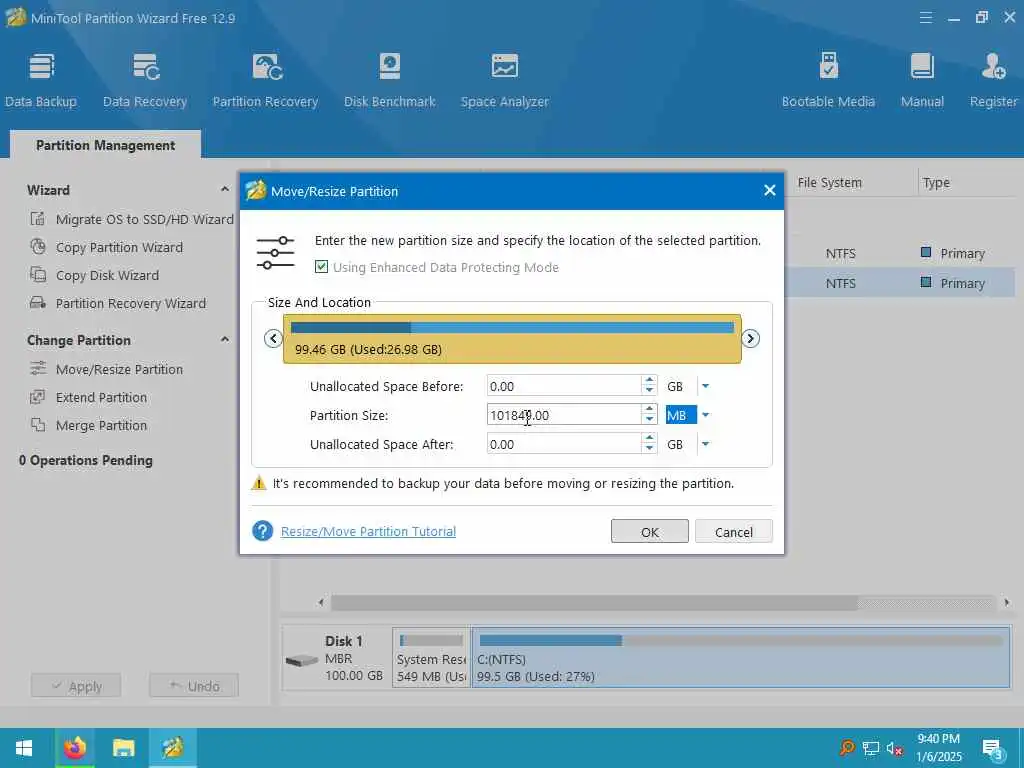1024x768 pixels.
Task: Open the Data Backup tool
Action: (40, 80)
